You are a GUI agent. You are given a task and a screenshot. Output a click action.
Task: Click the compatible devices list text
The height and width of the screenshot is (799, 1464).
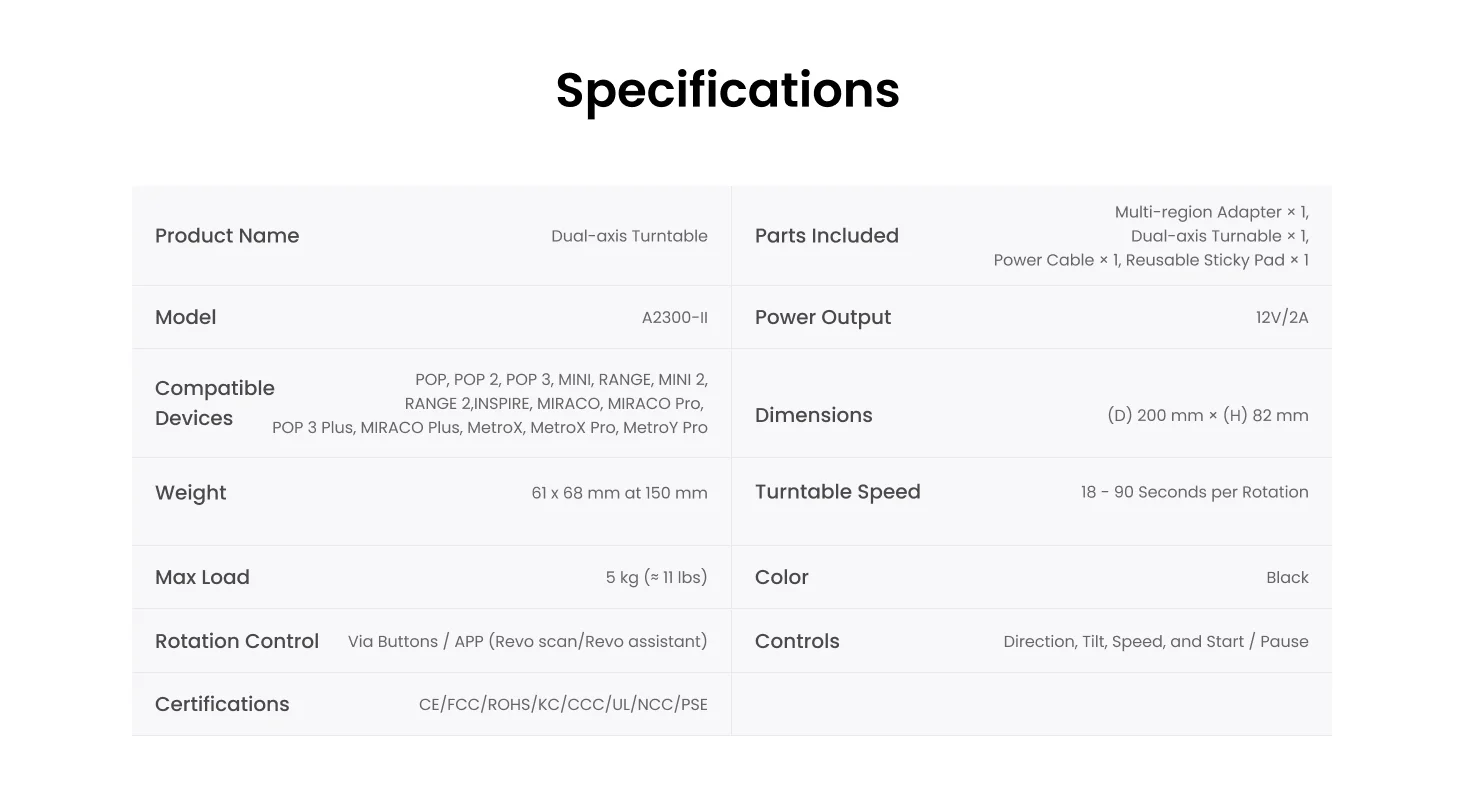(490, 404)
